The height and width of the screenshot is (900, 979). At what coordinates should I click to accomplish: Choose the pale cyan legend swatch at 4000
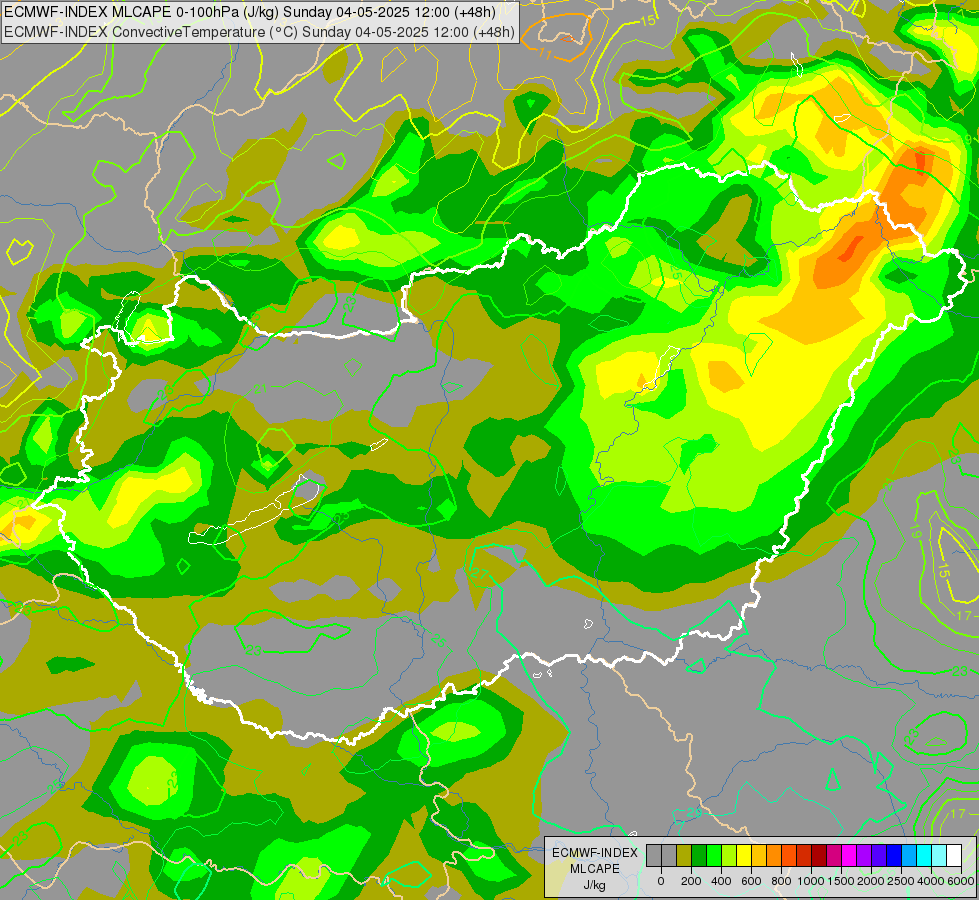coord(940,855)
